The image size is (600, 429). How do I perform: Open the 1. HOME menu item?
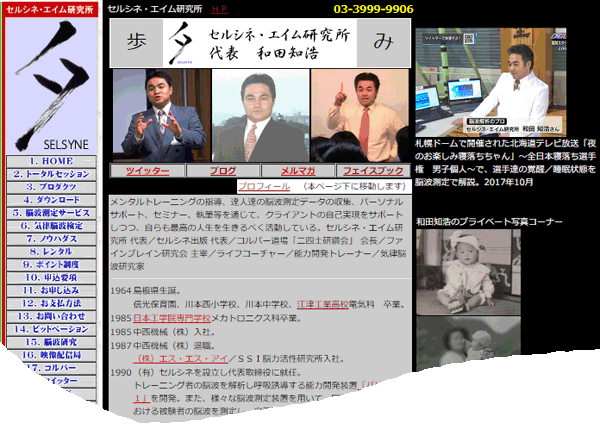coord(51,161)
